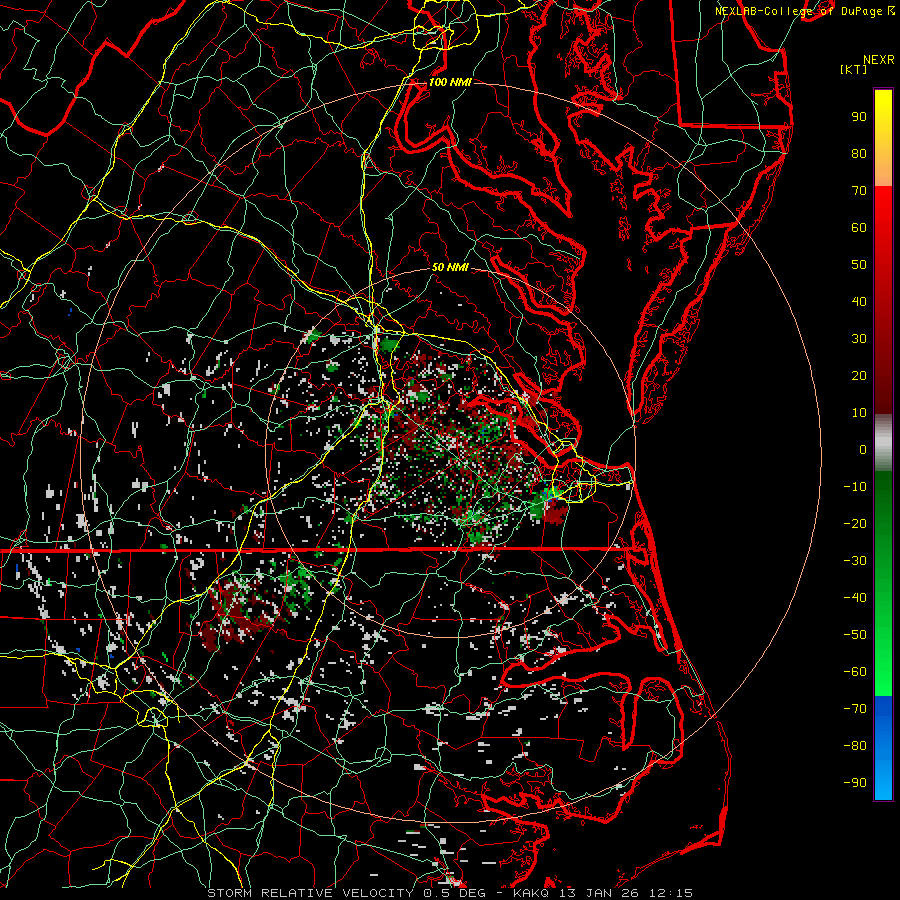Click the 0 value on velocity scale
This screenshot has height=900, width=900.
click(x=863, y=449)
